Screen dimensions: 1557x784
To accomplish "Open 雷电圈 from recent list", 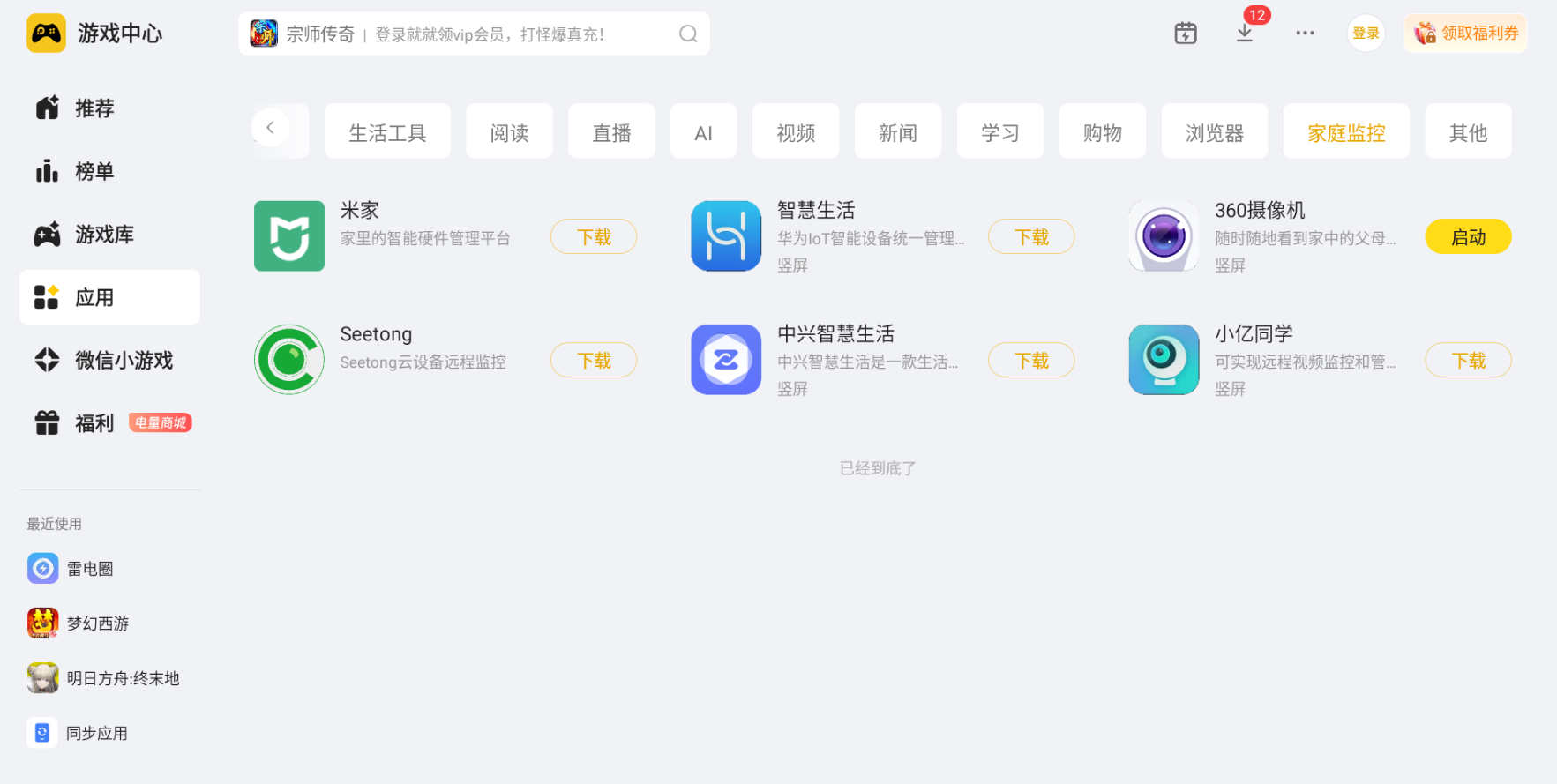I will pos(71,569).
